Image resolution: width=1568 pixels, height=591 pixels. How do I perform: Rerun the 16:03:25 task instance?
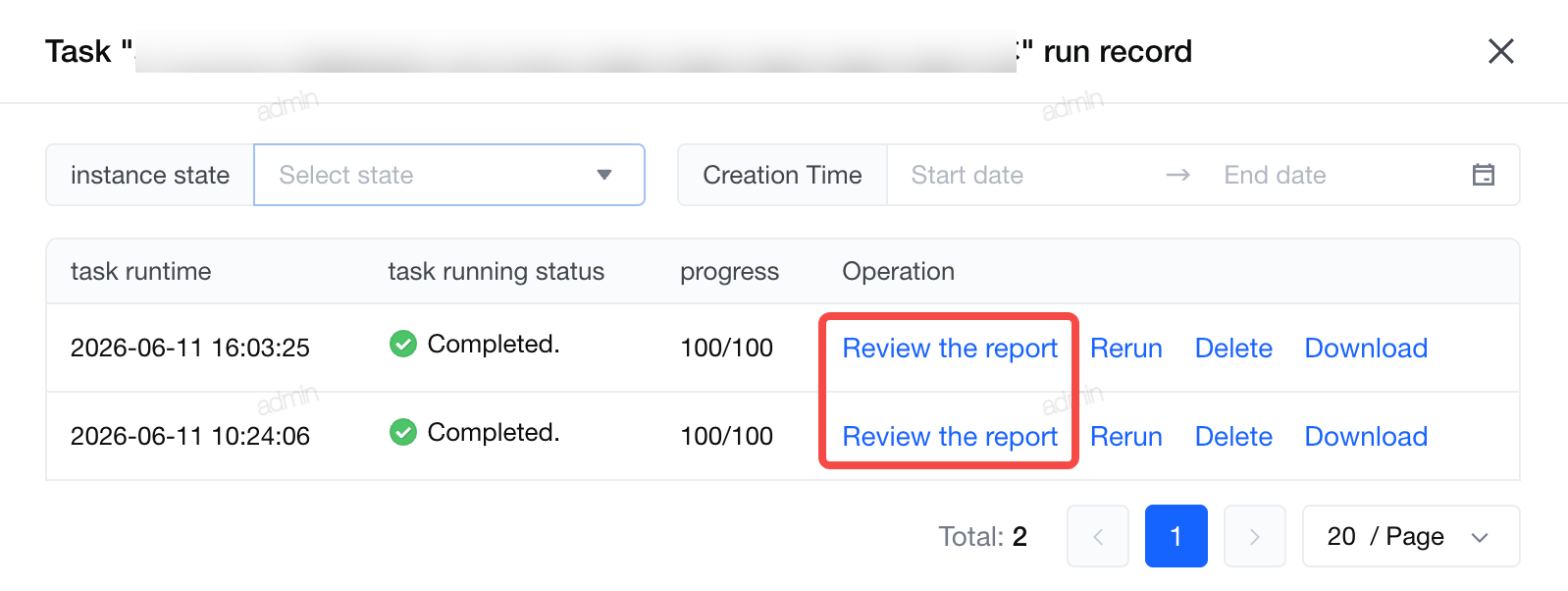(x=1126, y=349)
